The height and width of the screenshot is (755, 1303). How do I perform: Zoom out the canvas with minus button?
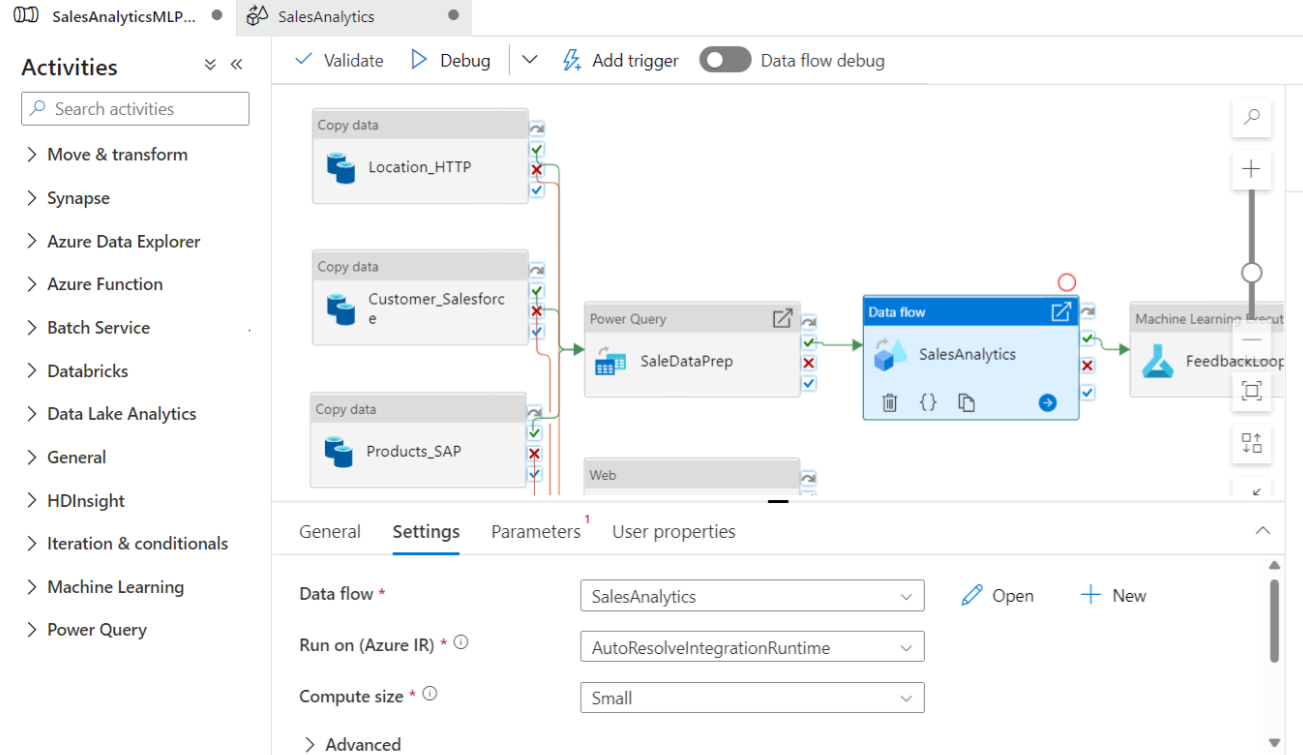pyautogui.click(x=1251, y=340)
